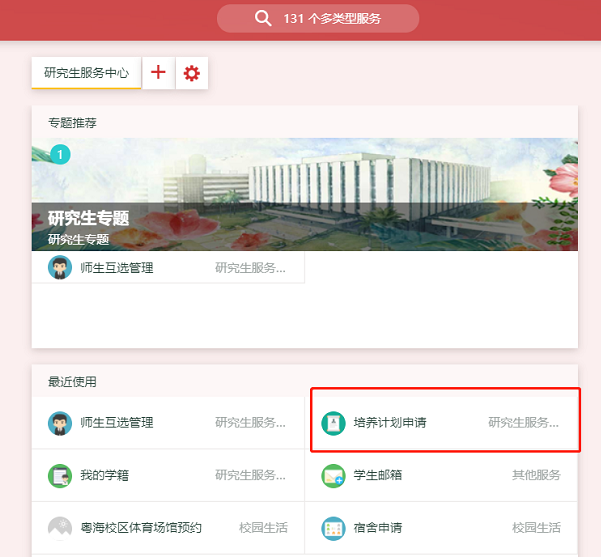Click the blue 宿舍申请 icon
601x557 pixels.
(333, 527)
